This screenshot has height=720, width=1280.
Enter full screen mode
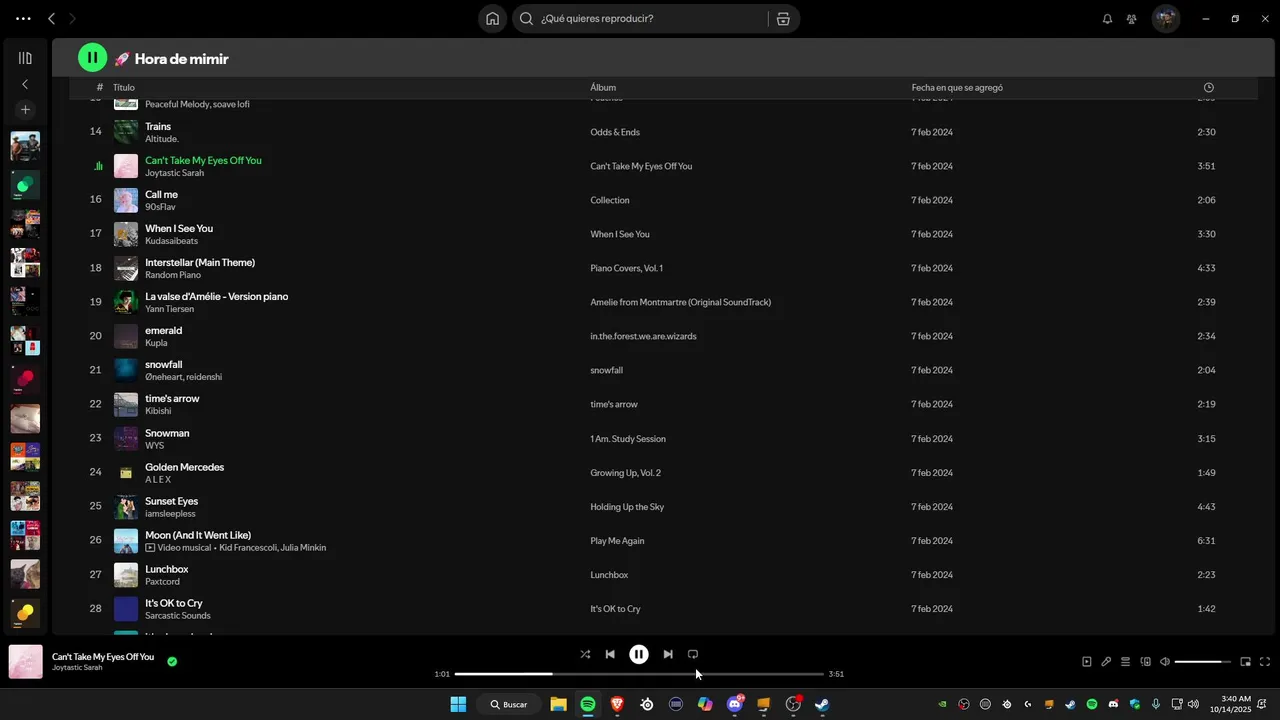pyautogui.click(x=1265, y=662)
